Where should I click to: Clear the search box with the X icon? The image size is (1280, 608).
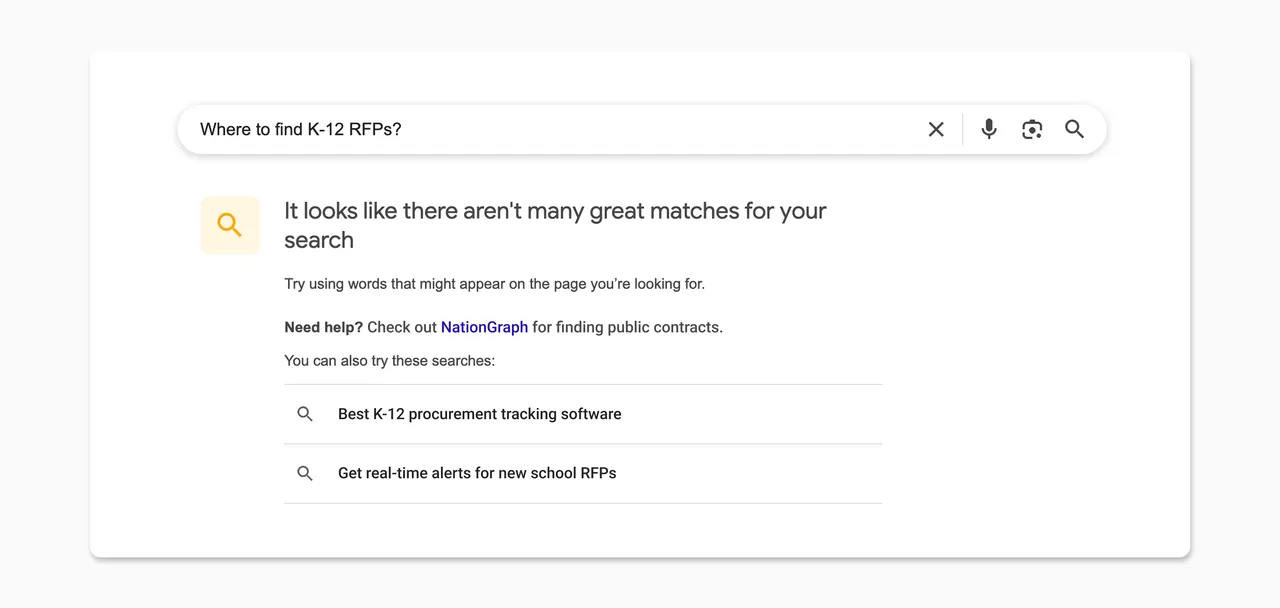pos(936,129)
